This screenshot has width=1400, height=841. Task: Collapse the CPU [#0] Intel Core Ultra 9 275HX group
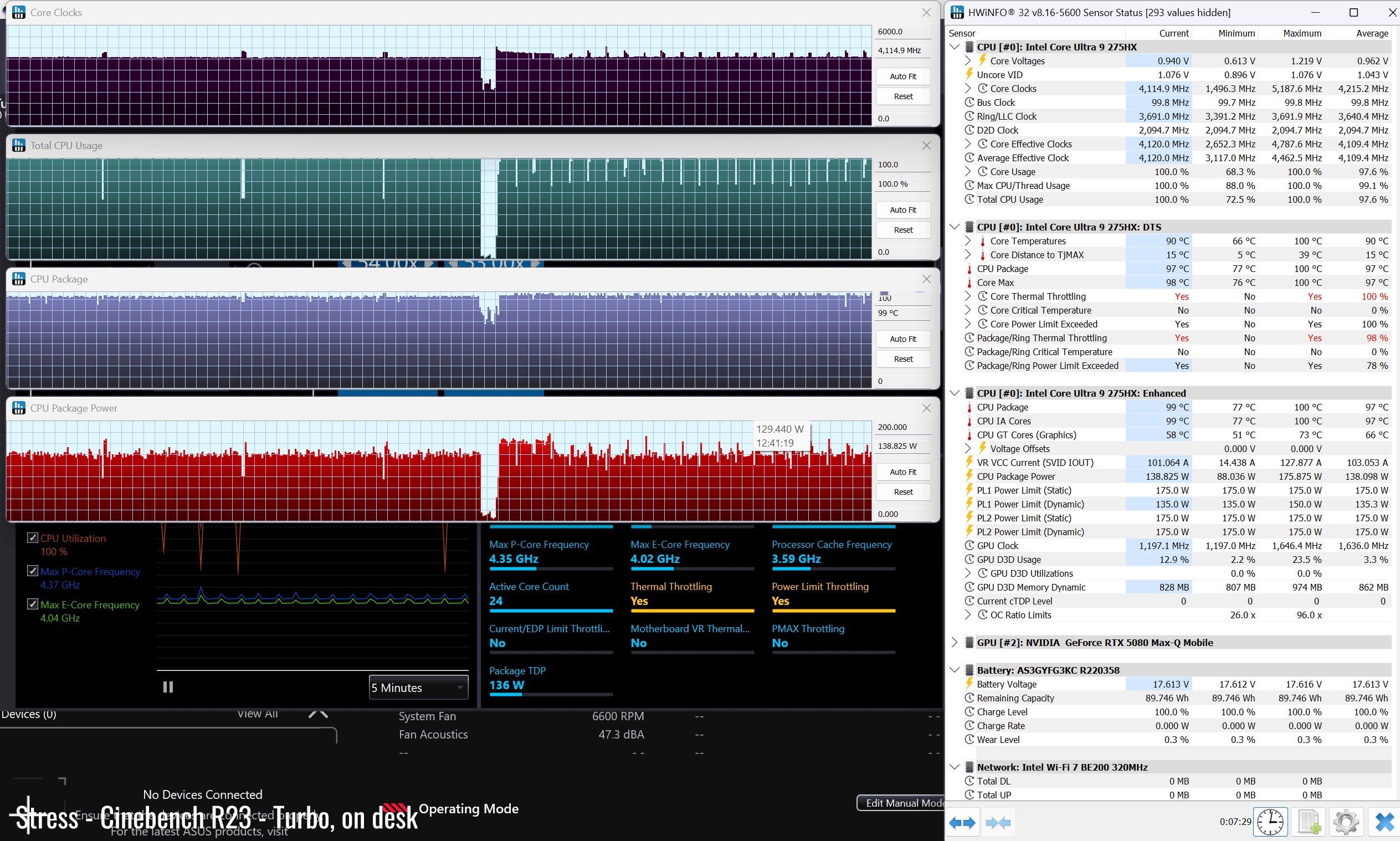(955, 47)
